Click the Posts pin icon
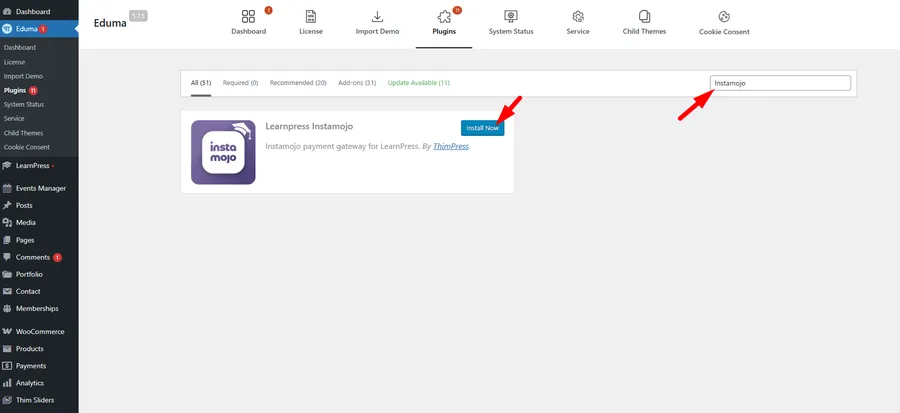 [7, 205]
